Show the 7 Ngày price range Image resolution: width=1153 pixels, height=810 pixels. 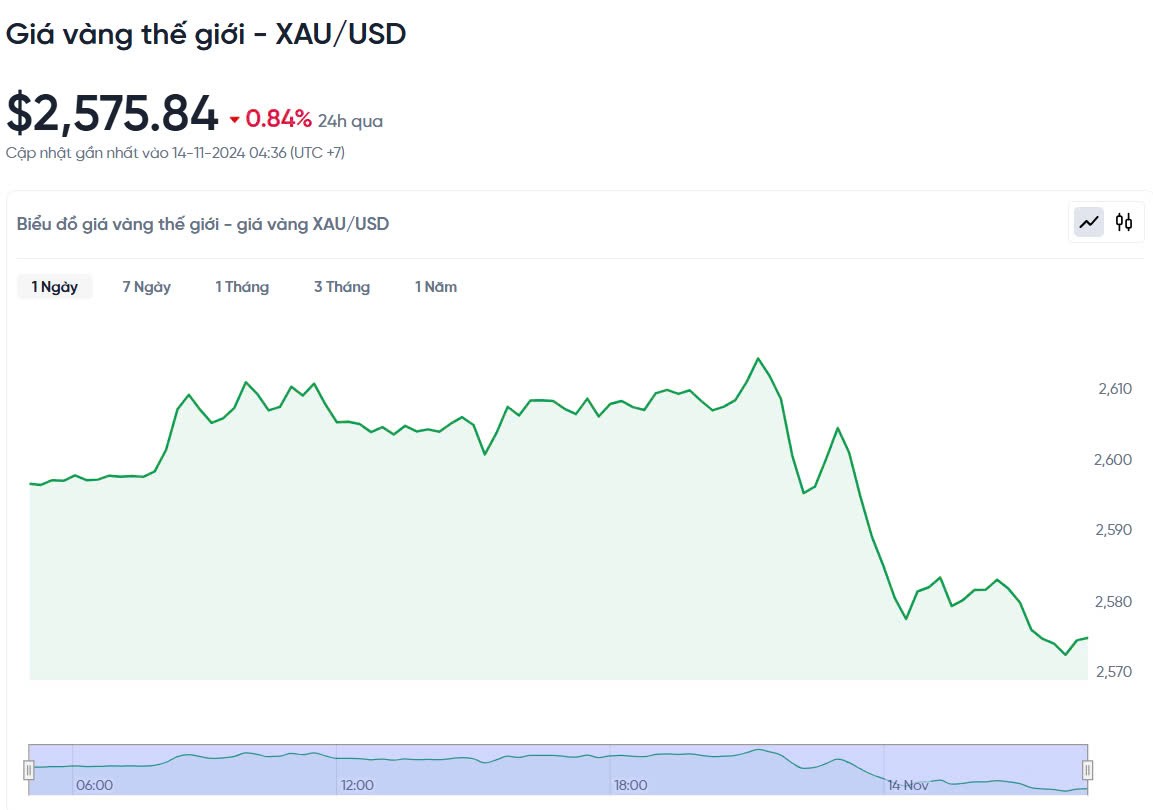[147, 287]
